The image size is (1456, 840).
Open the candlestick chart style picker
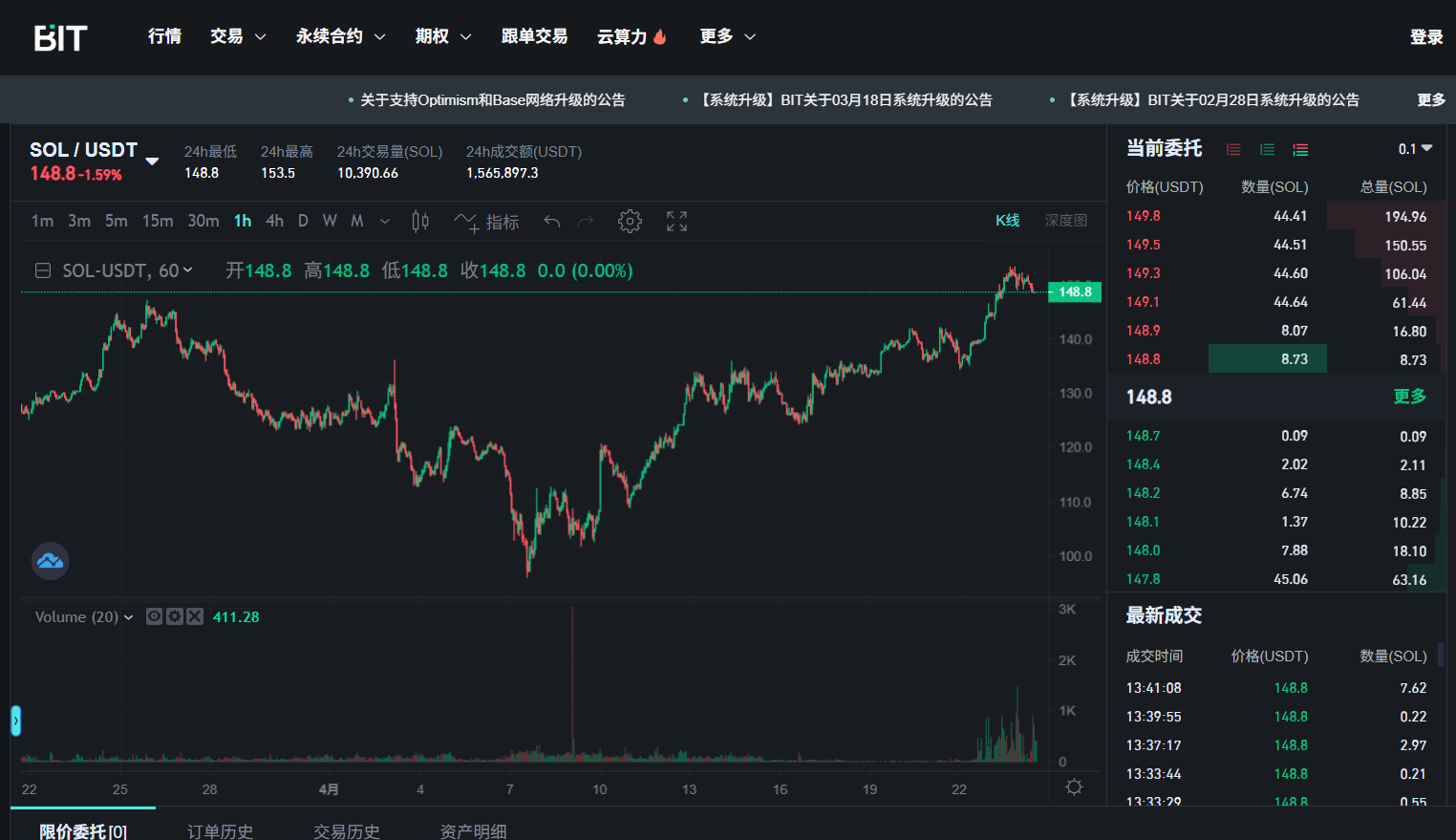[x=419, y=222]
